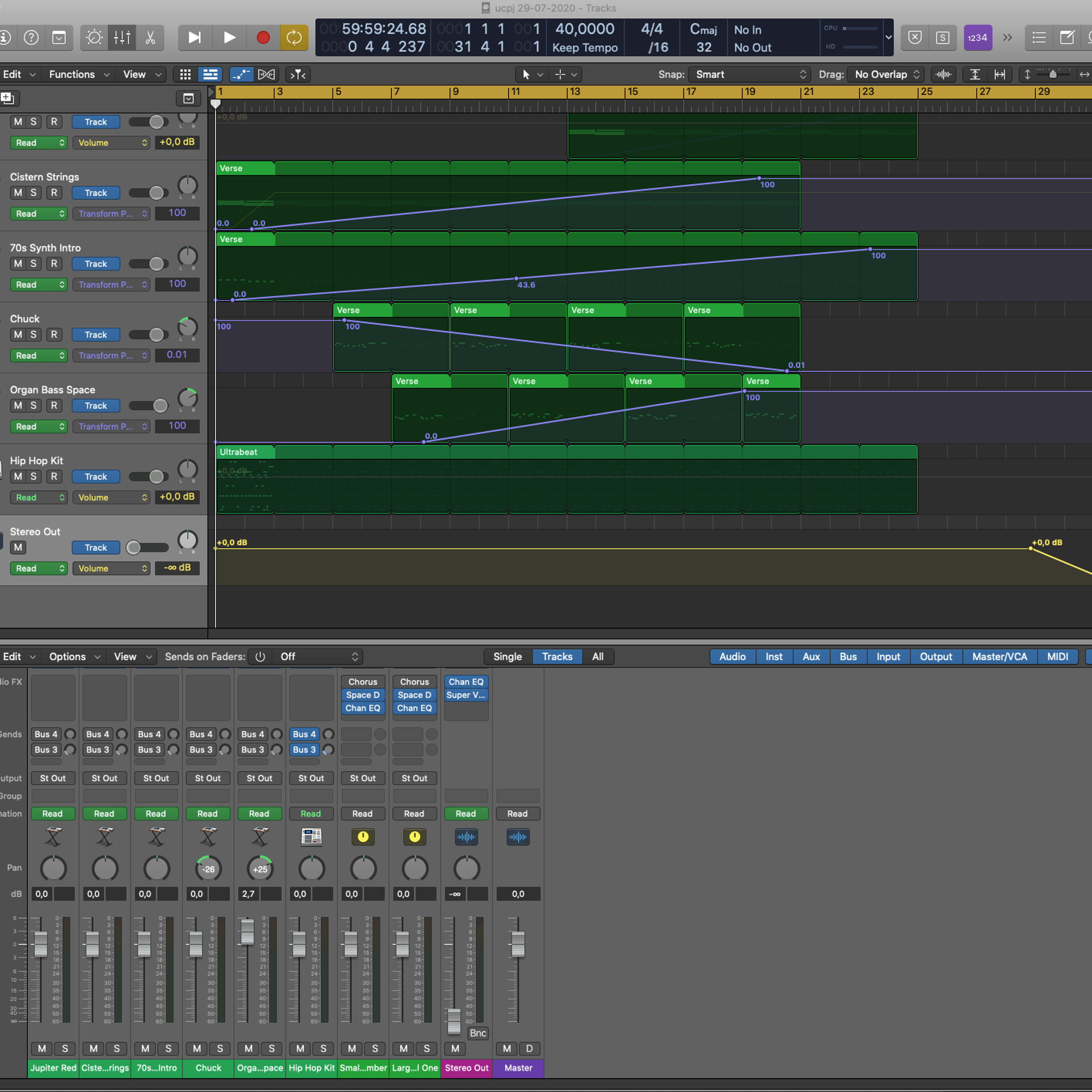Click the Record button in transport
This screenshot has height=1092, width=1092.
[263, 38]
